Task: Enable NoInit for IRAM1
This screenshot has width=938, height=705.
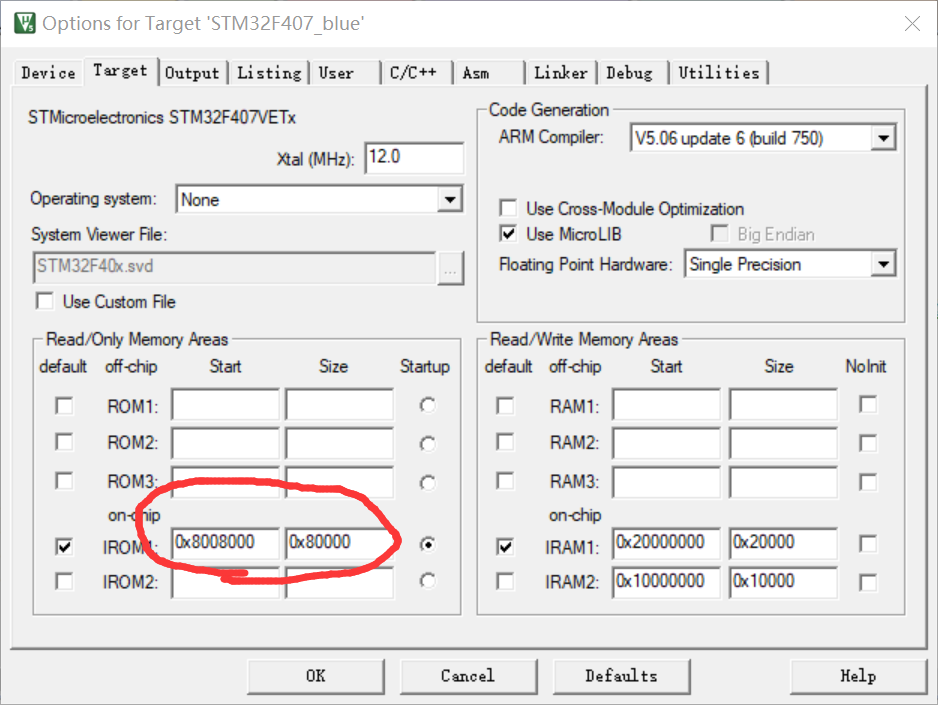Action: (868, 544)
